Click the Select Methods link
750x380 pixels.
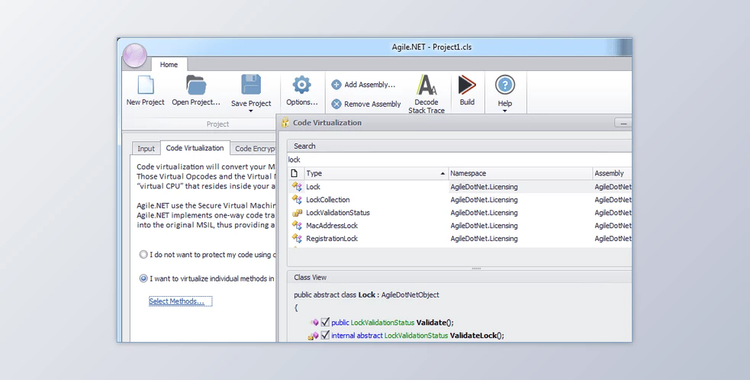pyautogui.click(x=180, y=301)
